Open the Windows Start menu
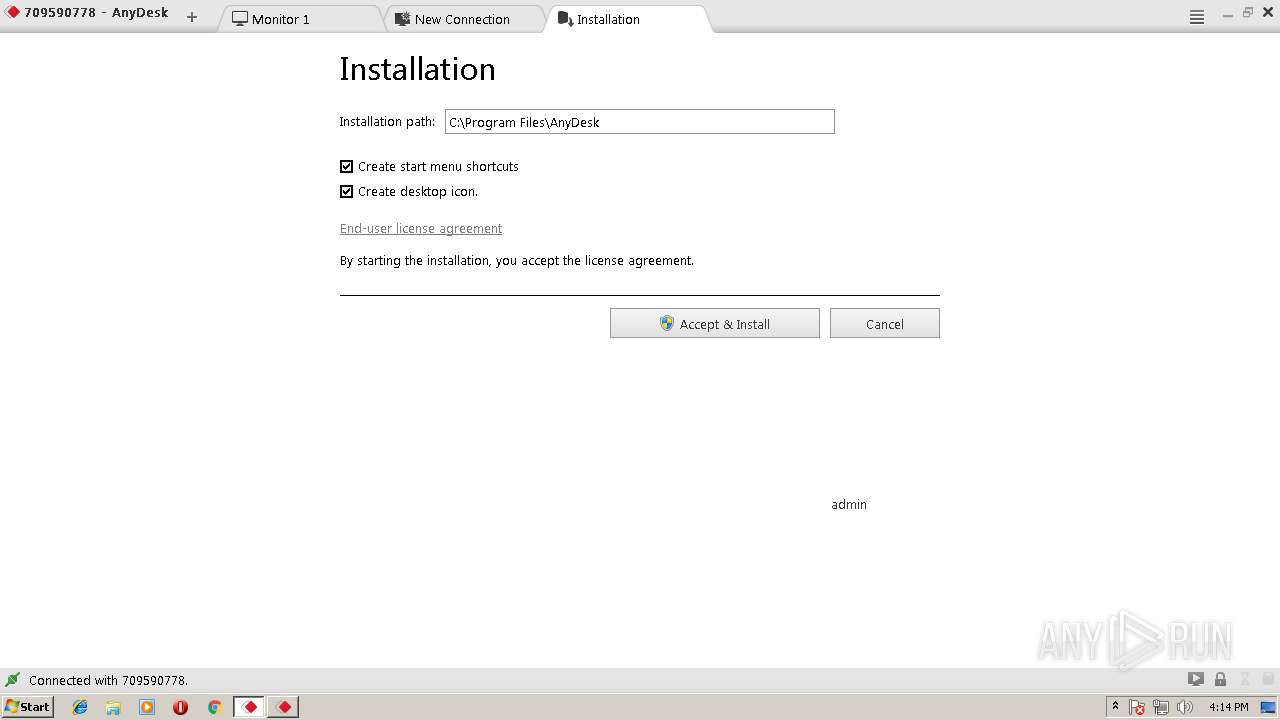The image size is (1280, 720). [x=28, y=706]
